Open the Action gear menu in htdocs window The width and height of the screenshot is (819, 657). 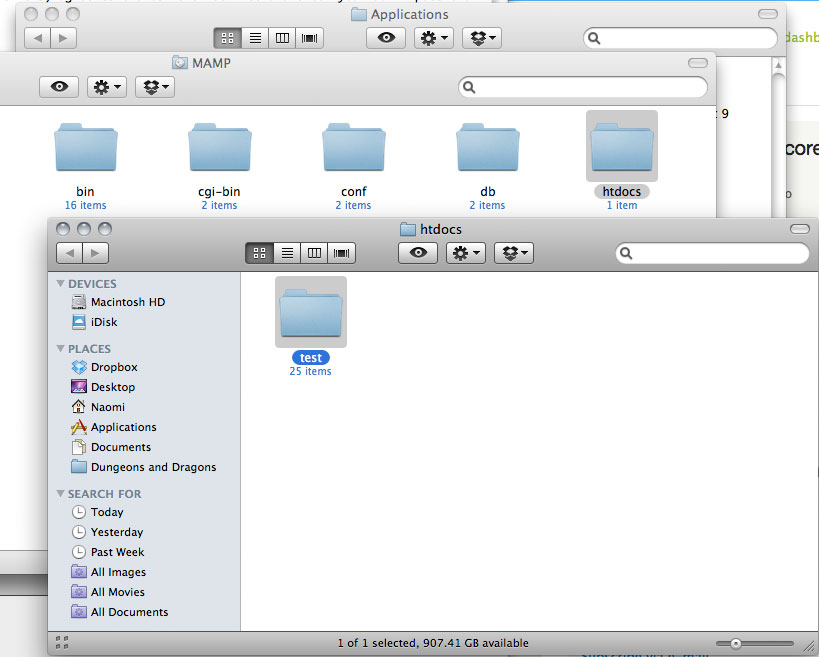(x=465, y=253)
